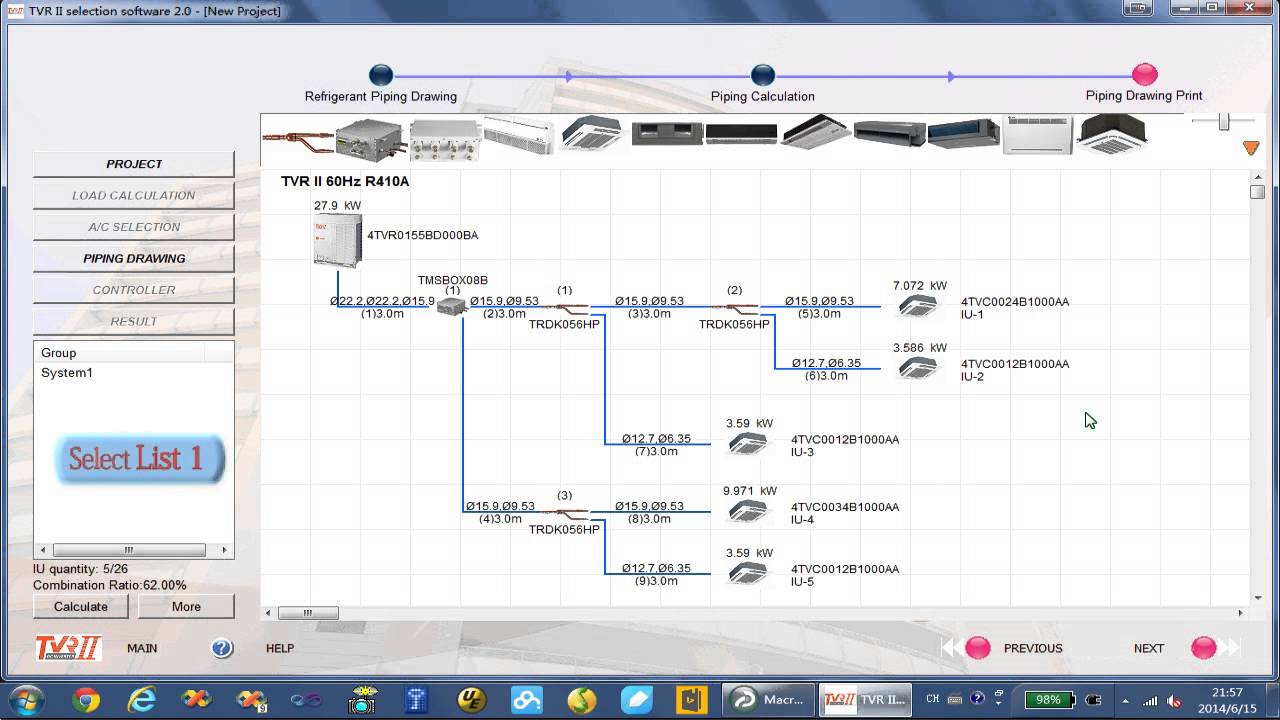Open the RESULT section
This screenshot has height=720, width=1280.
(x=134, y=321)
